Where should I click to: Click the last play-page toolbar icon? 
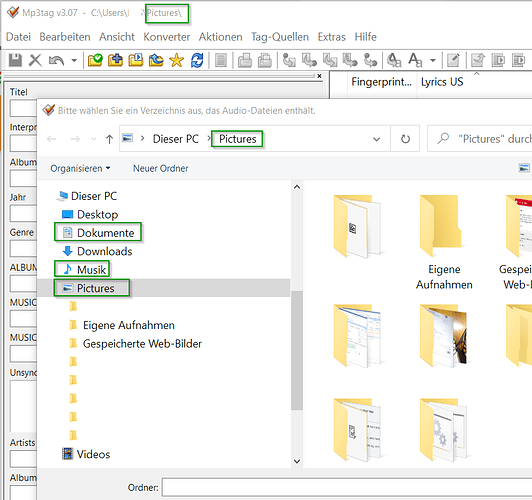click(518, 60)
